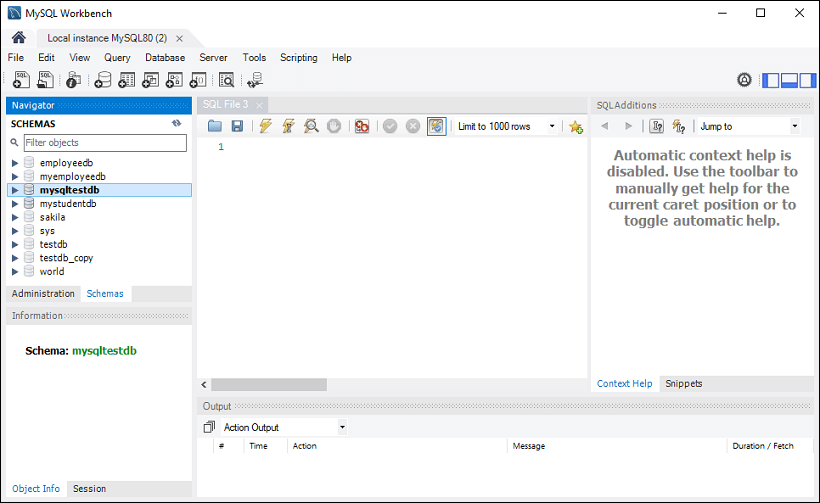
Task: Create a new table icon
Action: pos(127,80)
